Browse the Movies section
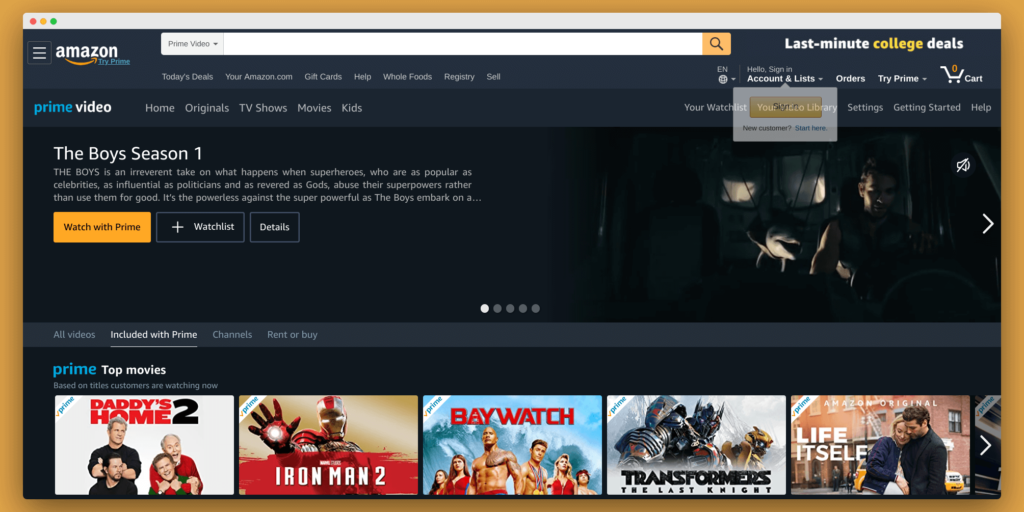 click(x=314, y=108)
